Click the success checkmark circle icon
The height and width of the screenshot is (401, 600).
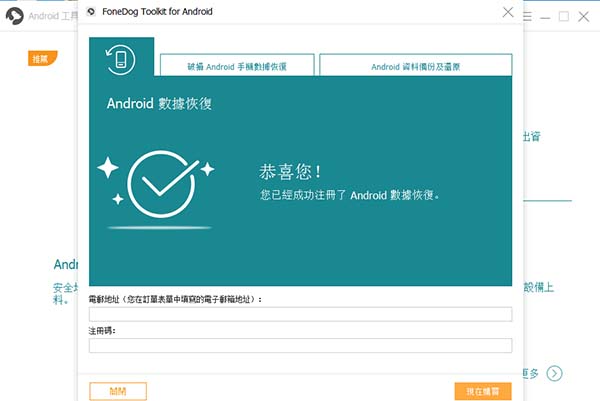point(161,184)
